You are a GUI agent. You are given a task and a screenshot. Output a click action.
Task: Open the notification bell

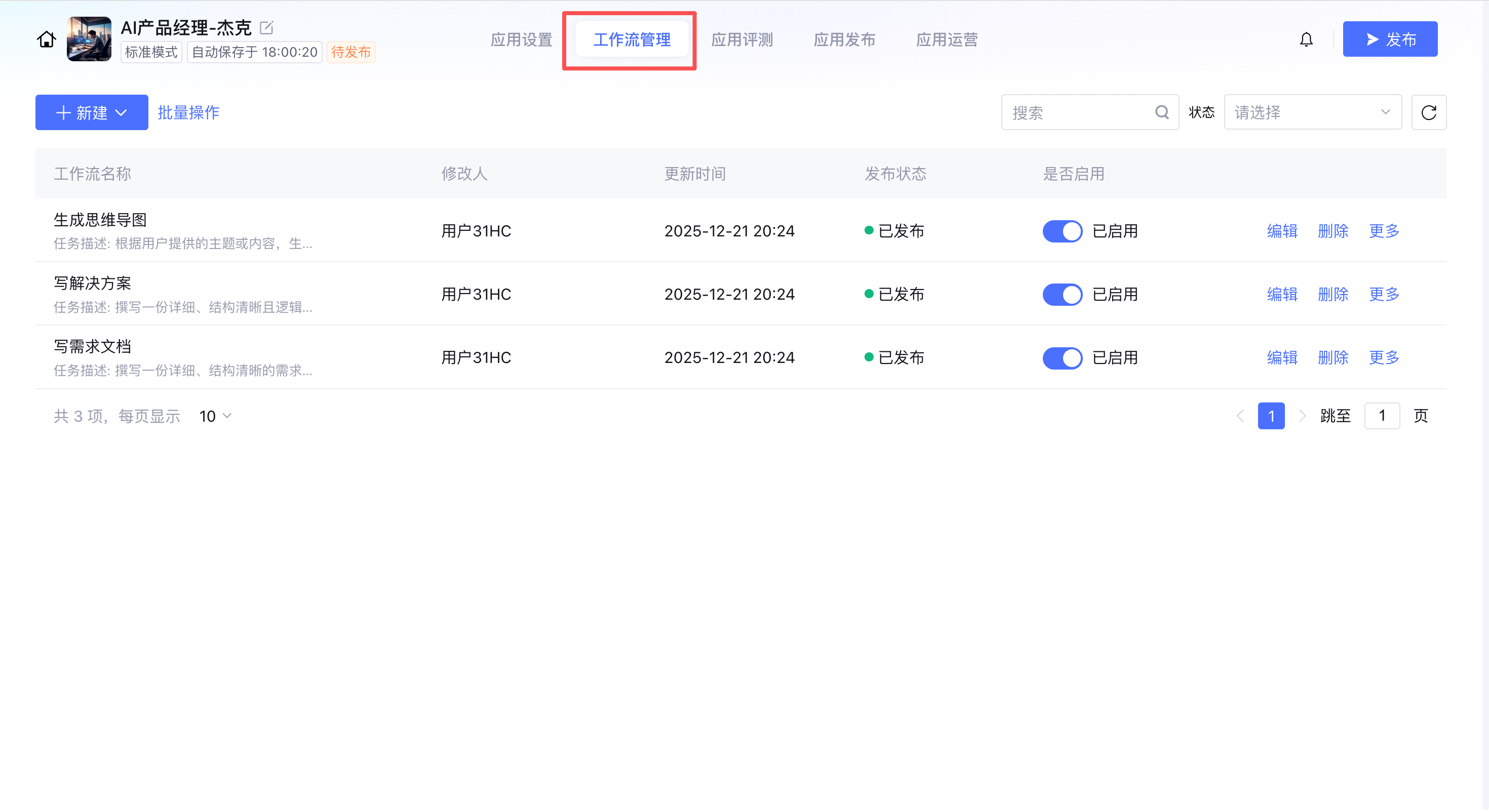[1306, 39]
